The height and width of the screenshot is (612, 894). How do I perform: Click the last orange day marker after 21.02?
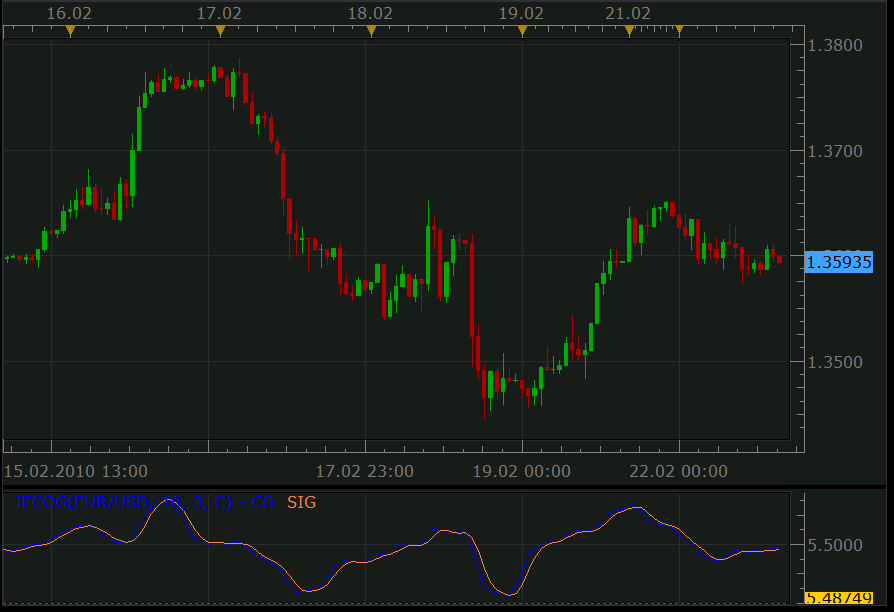click(679, 31)
